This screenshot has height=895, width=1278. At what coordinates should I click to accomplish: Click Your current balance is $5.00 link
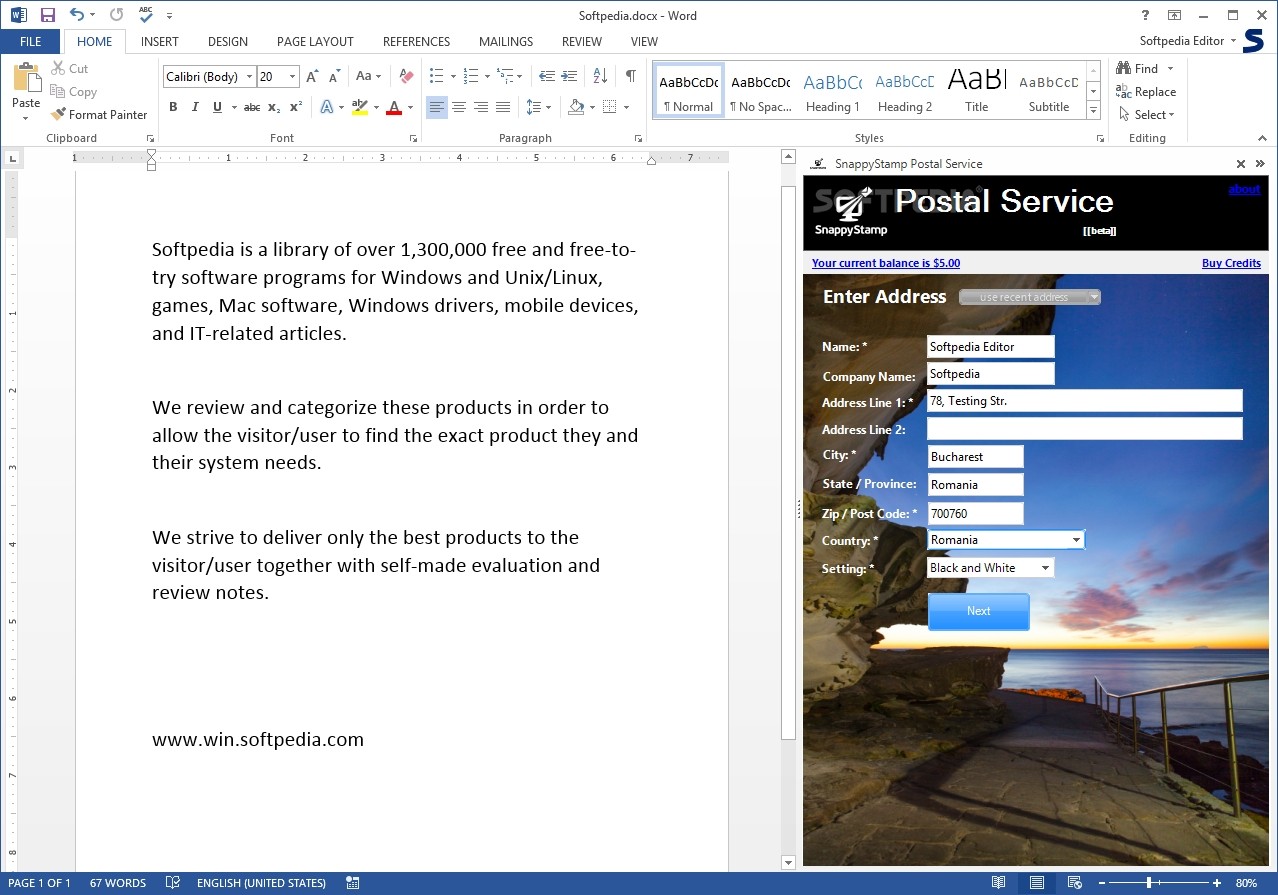pos(886,263)
